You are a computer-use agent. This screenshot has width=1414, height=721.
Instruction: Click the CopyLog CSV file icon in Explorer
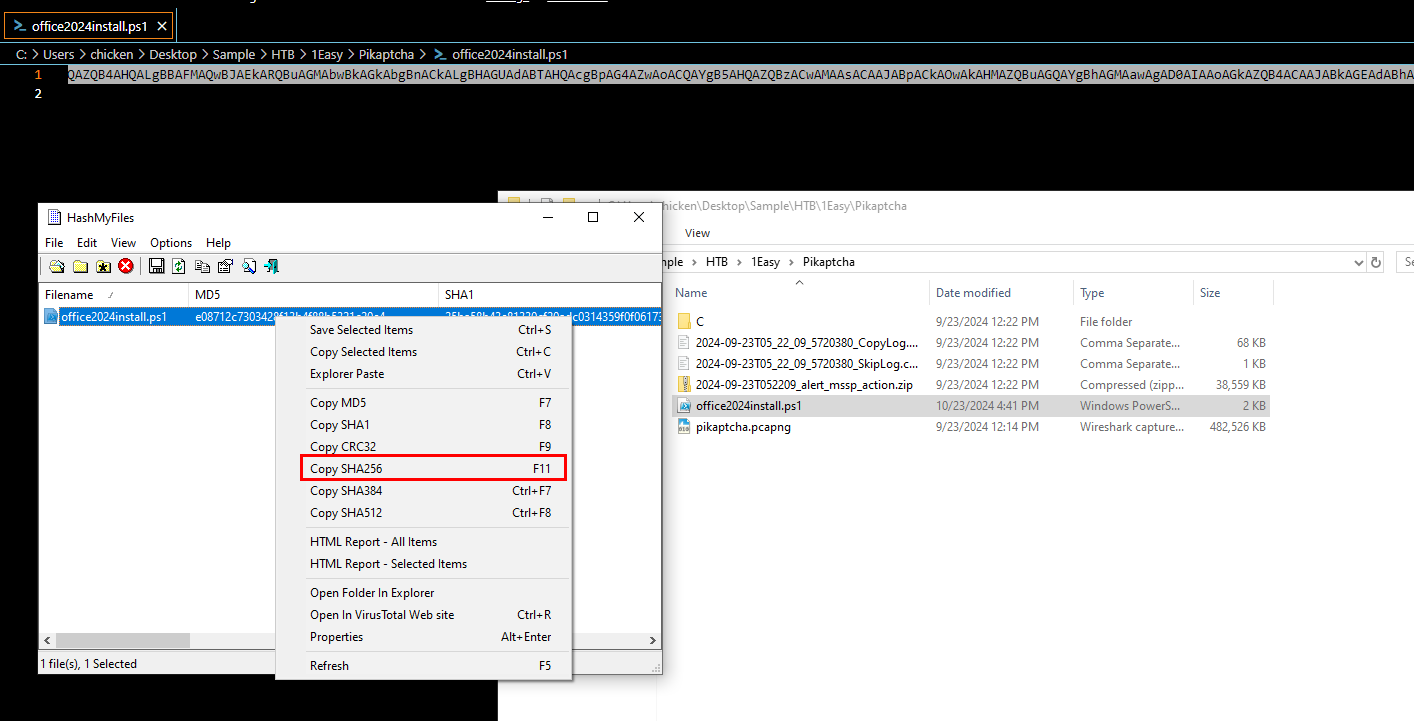[685, 342]
